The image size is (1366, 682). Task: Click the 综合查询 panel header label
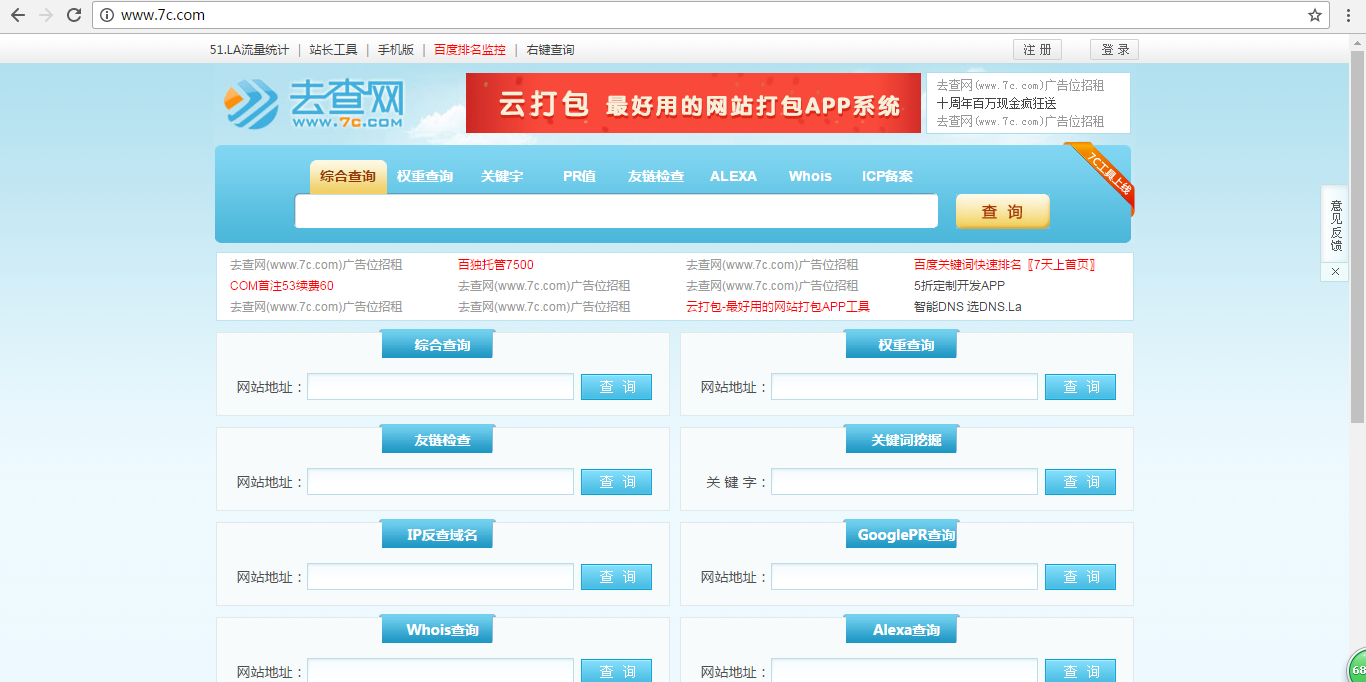[x=437, y=345]
